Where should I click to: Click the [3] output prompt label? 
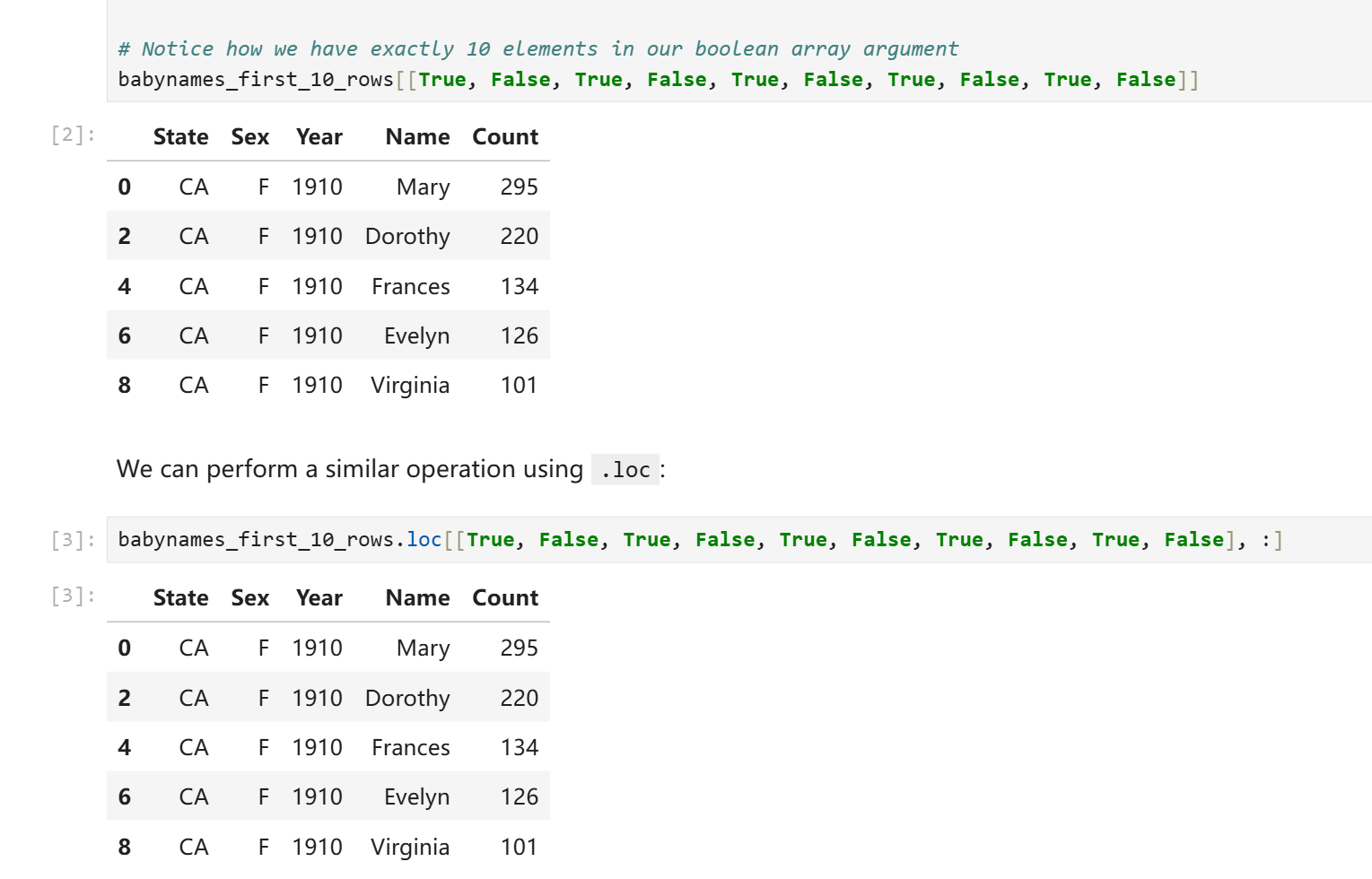(x=73, y=596)
